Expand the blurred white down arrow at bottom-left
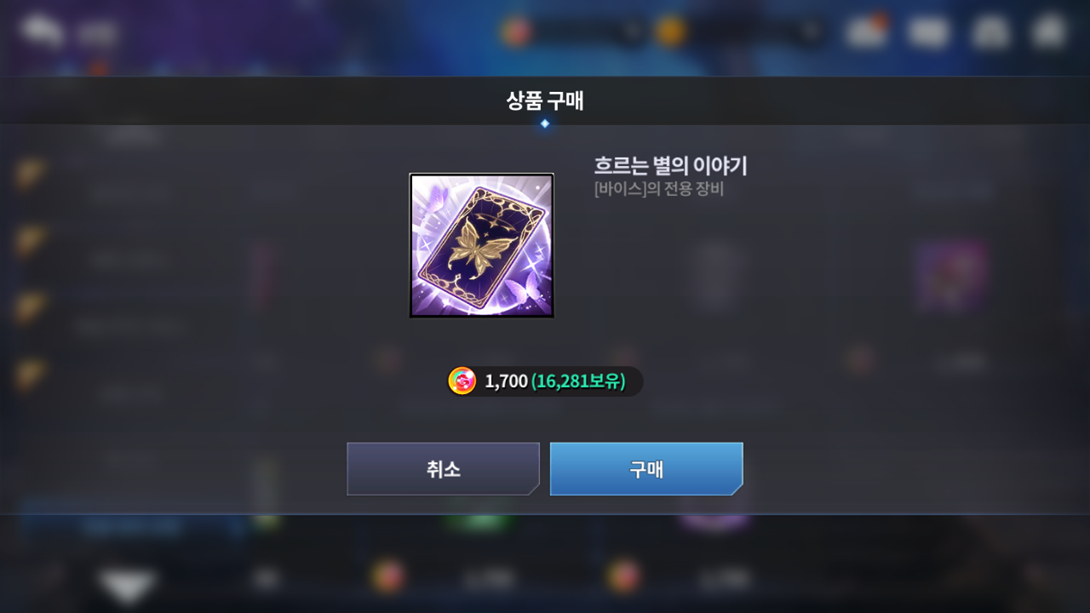Screen dimensions: 1090x613 click(127, 585)
